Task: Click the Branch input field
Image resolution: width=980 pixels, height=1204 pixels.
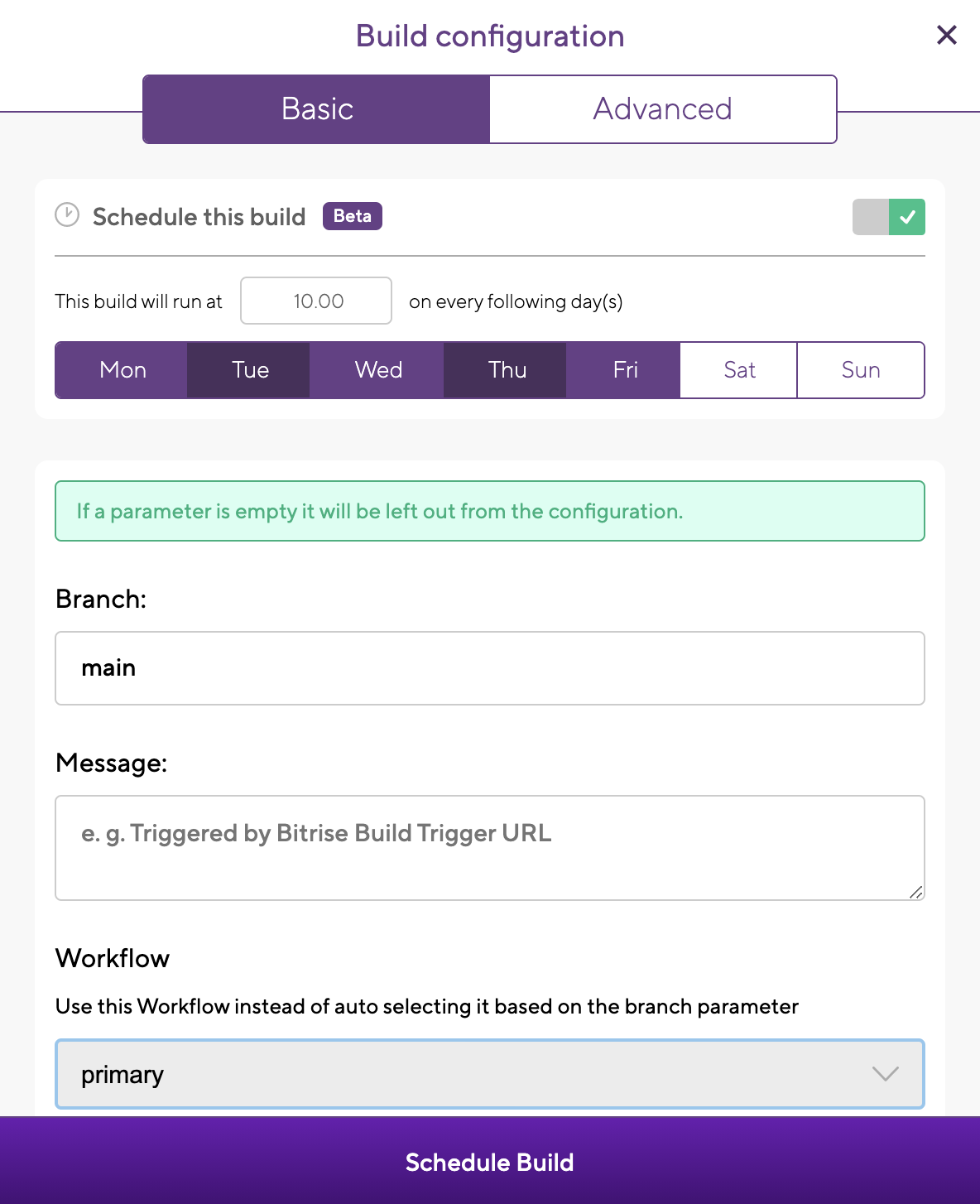Action: click(489, 668)
